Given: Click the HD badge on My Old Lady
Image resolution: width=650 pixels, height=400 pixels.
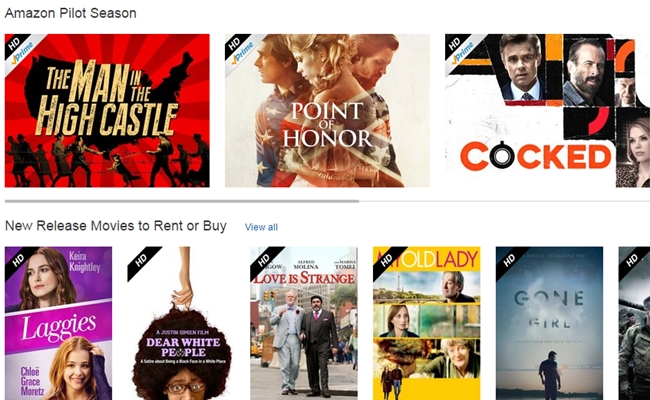Looking at the screenshot, I should (386, 260).
